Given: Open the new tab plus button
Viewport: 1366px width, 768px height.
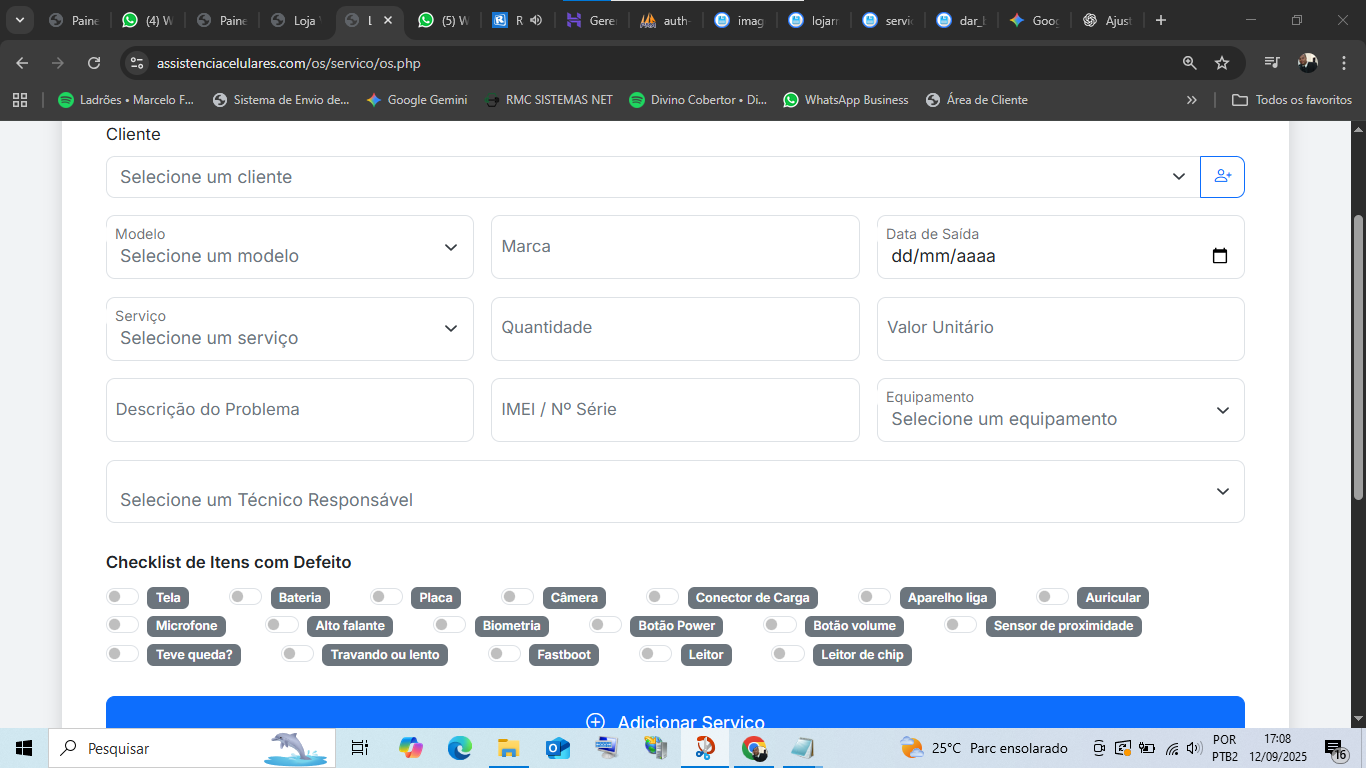Looking at the screenshot, I should point(1160,20).
